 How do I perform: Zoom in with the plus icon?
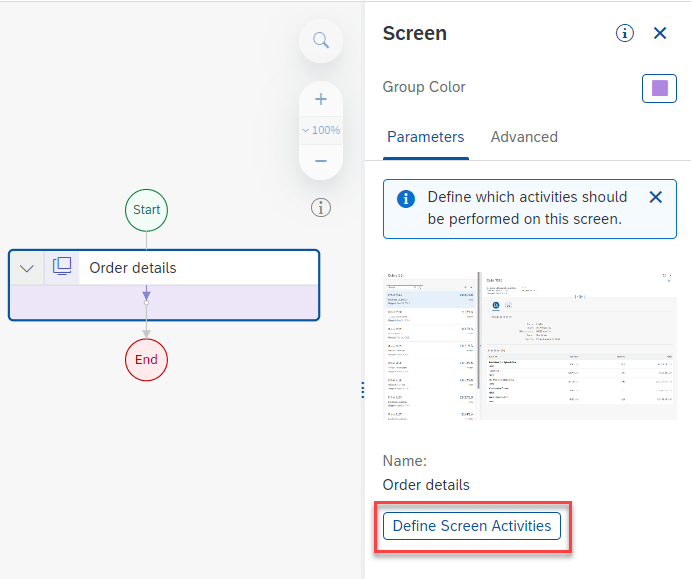point(321,100)
